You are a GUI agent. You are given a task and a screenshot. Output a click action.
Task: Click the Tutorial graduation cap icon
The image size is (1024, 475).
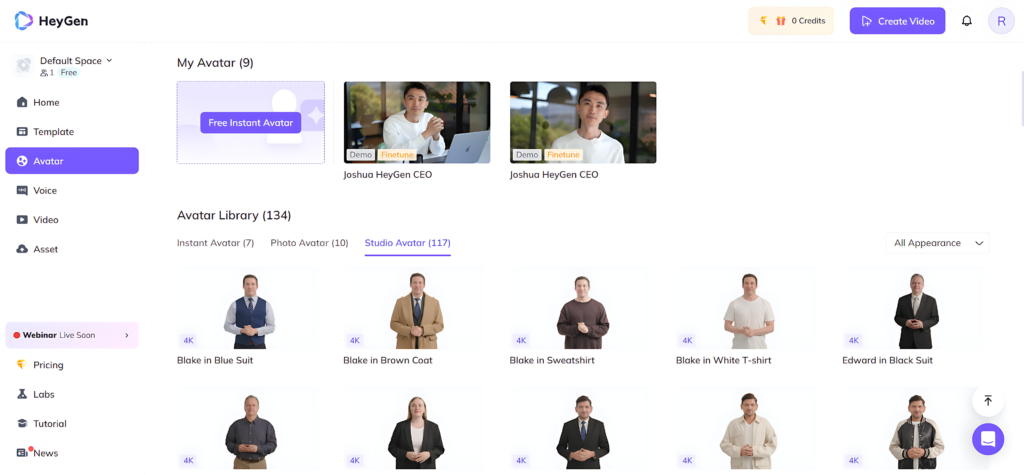click(x=22, y=423)
